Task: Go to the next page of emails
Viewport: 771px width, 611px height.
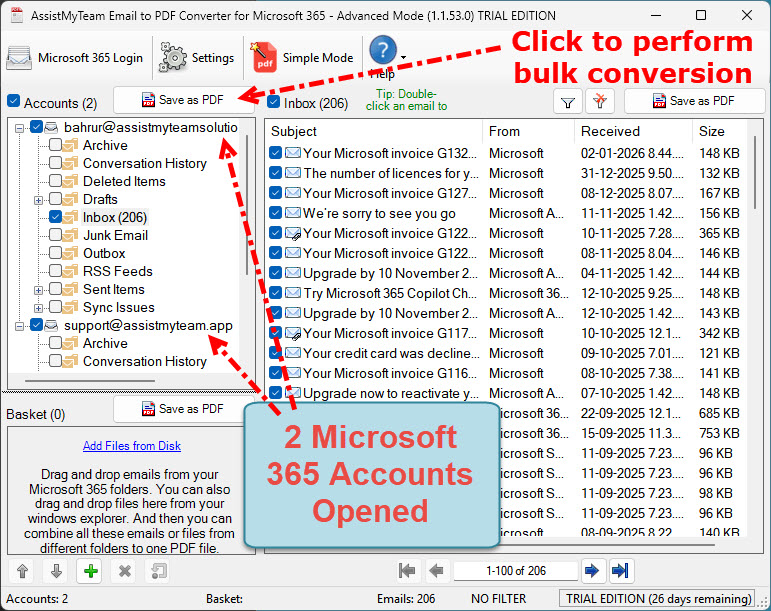Action: tap(592, 571)
